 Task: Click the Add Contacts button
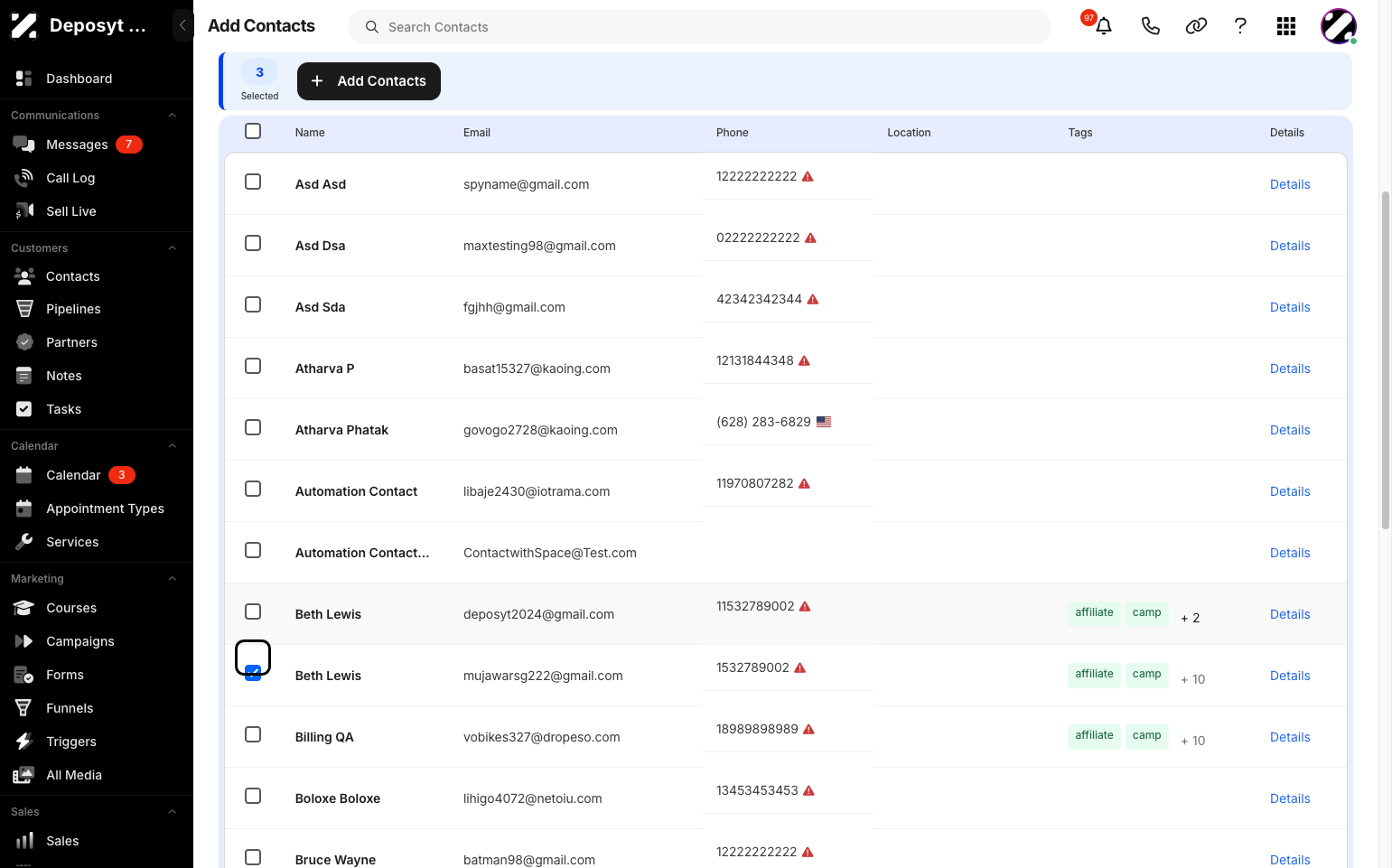click(369, 81)
